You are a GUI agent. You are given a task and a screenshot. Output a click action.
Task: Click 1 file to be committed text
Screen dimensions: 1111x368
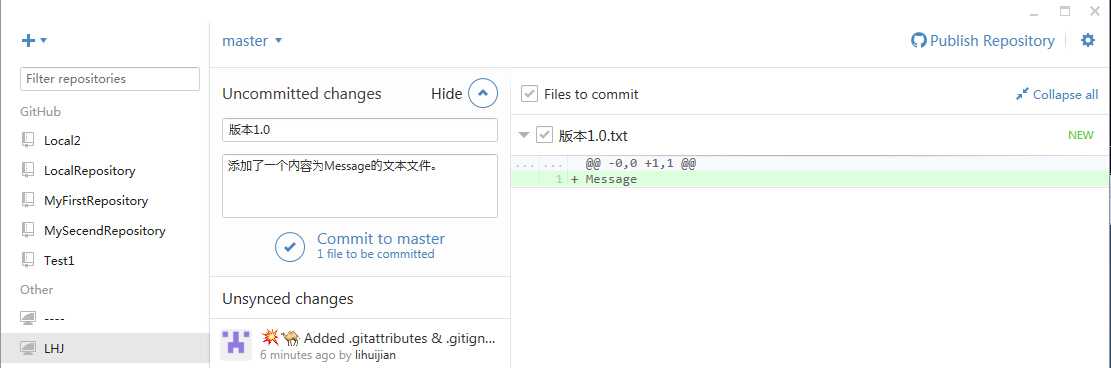(x=376, y=254)
